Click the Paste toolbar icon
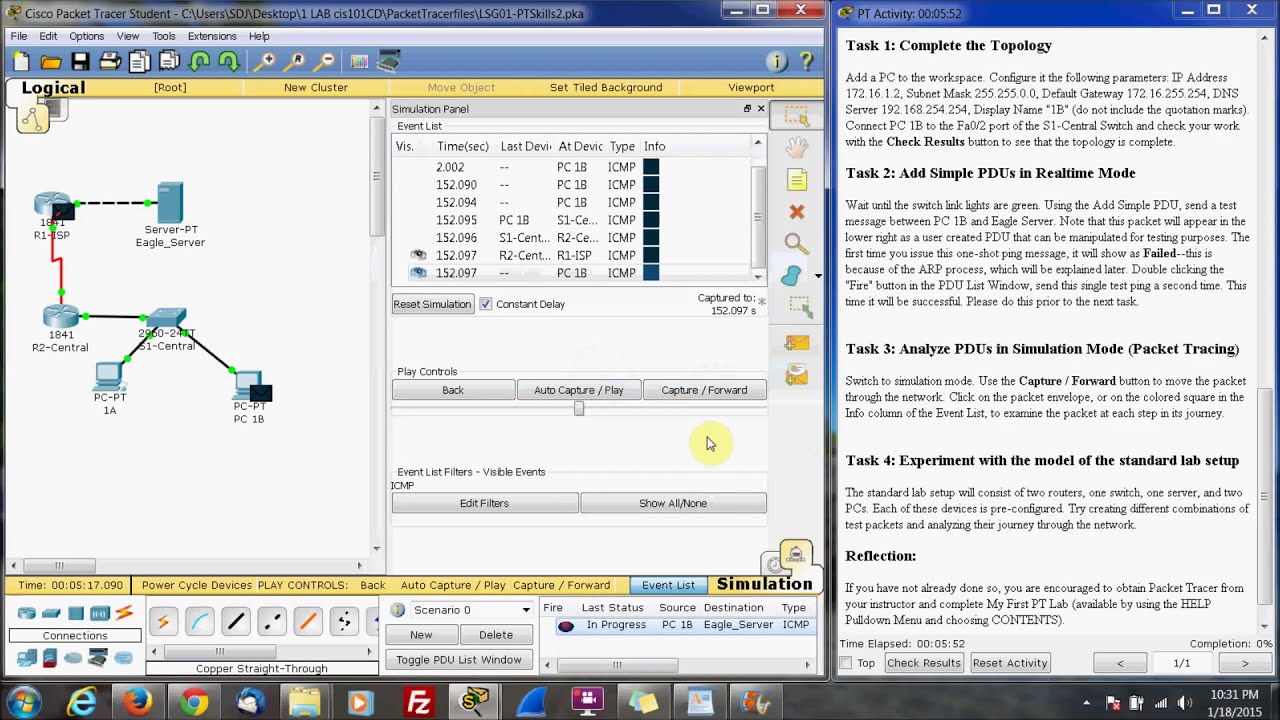This screenshot has height=720, width=1280. (169, 62)
